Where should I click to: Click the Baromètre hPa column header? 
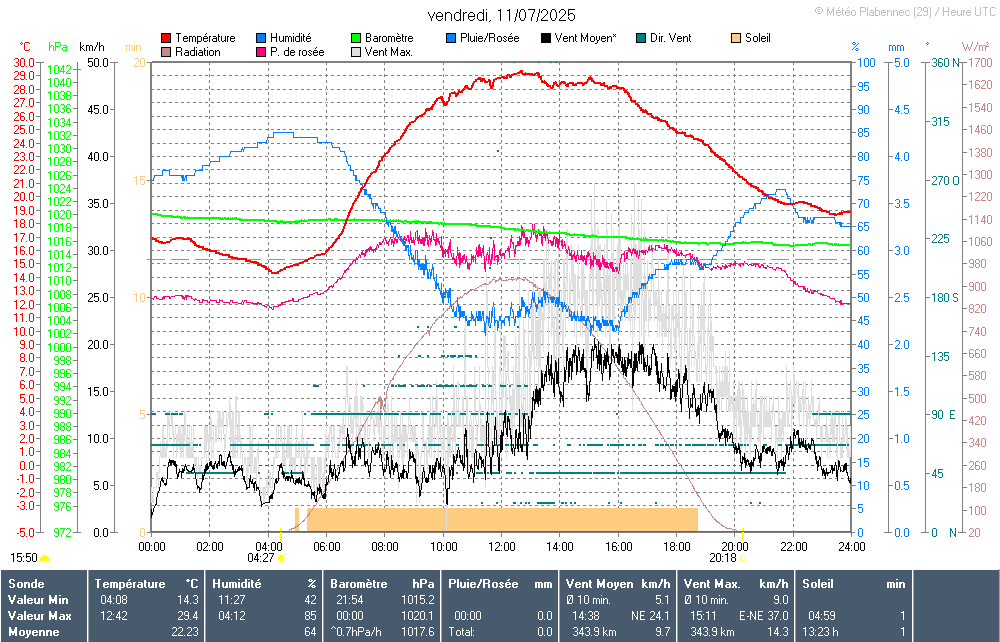pos(382,584)
